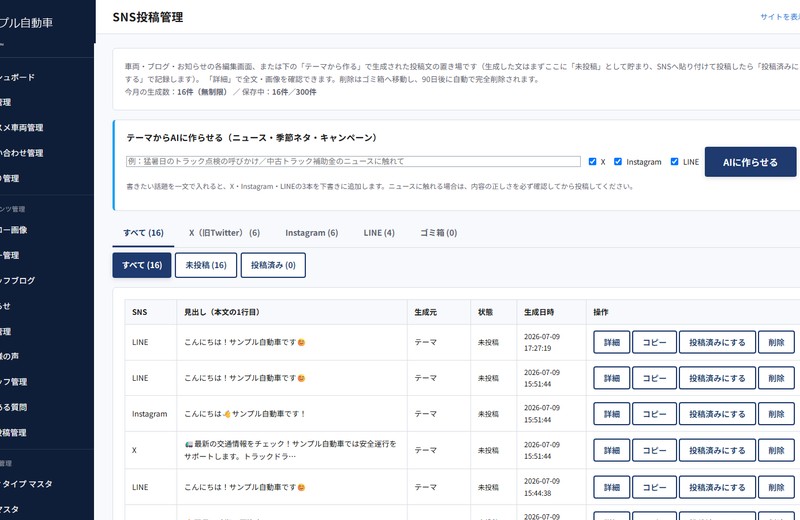Mark the X post as 投稿済み
Viewport: 800px width, 520px height.
(717, 451)
